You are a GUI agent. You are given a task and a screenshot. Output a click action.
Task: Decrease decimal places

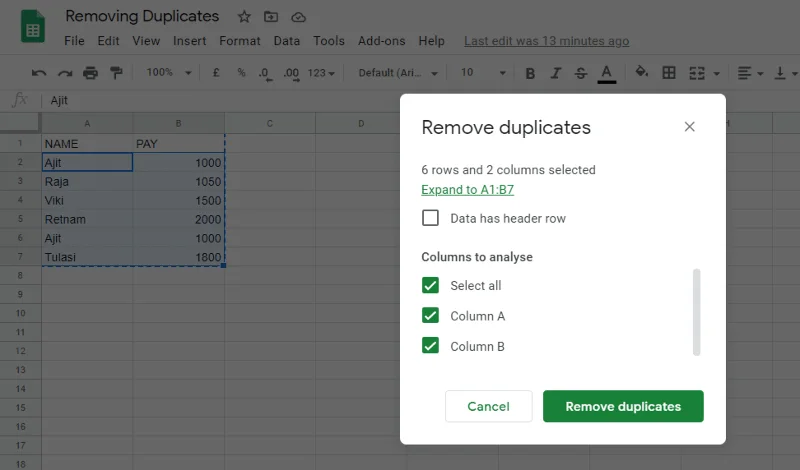(265, 73)
